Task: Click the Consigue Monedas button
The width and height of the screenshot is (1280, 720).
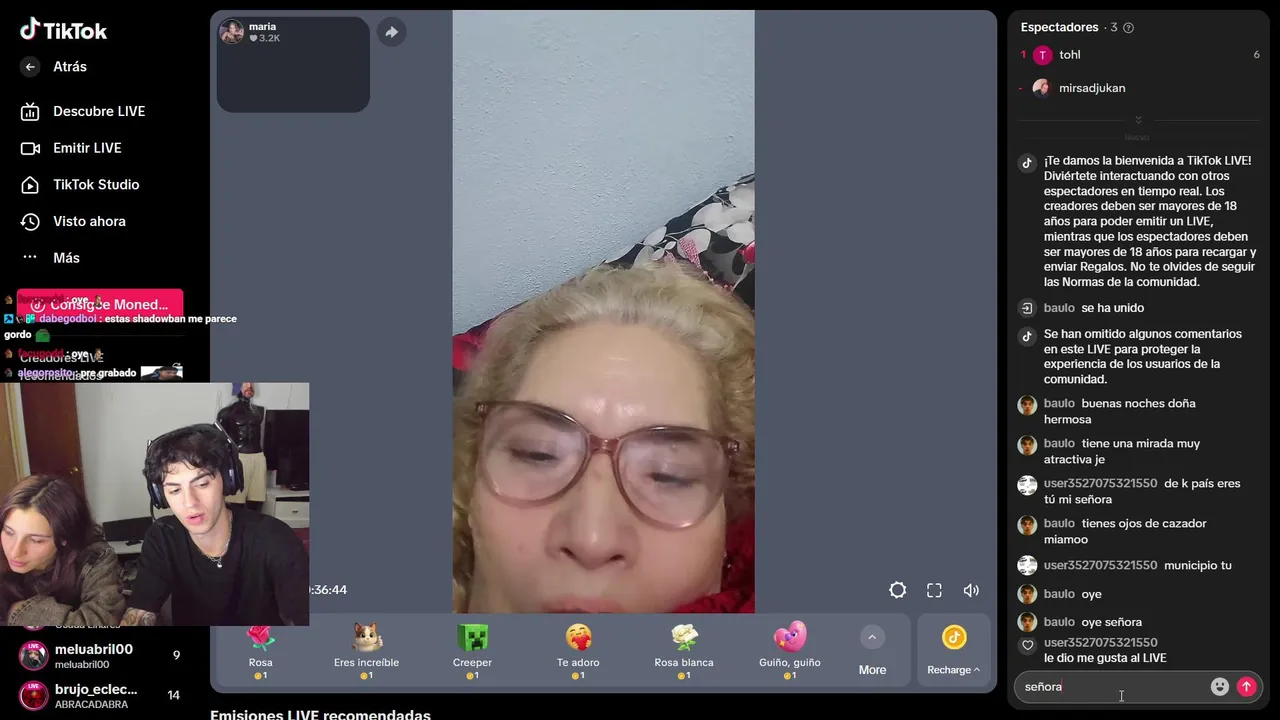Action: pos(100,304)
